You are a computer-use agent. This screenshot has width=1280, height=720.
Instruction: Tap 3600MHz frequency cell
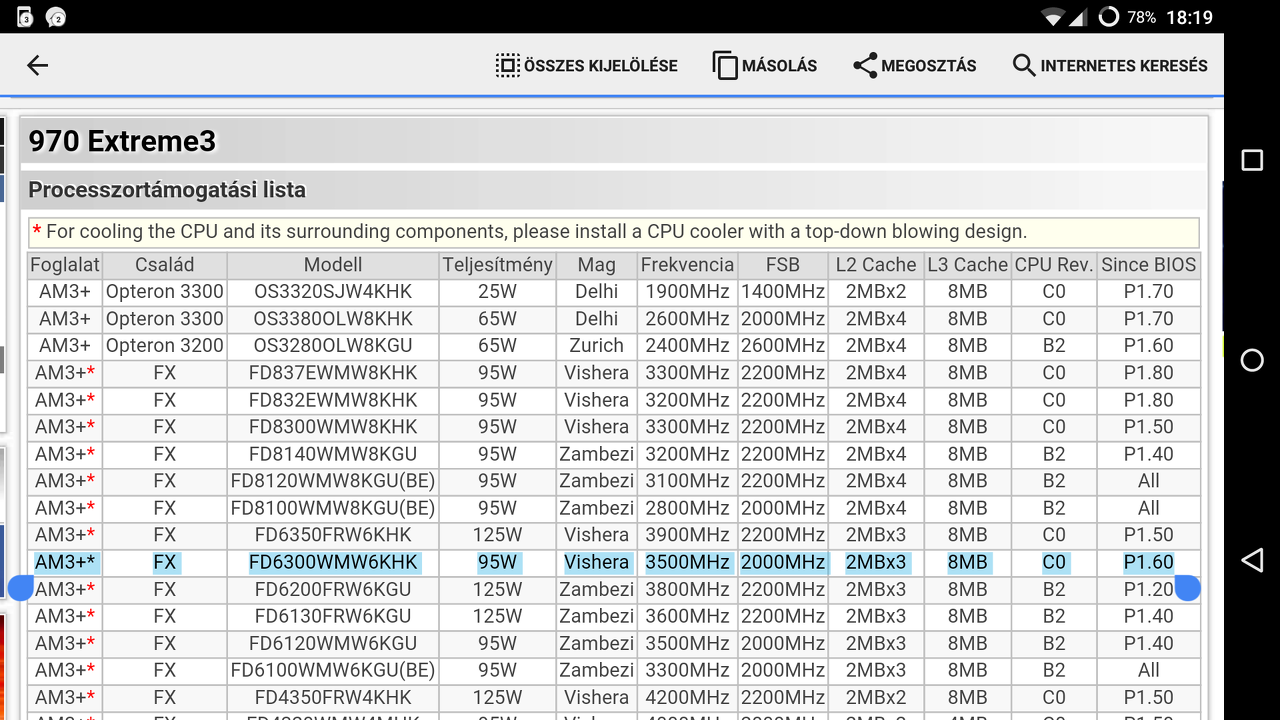point(688,616)
